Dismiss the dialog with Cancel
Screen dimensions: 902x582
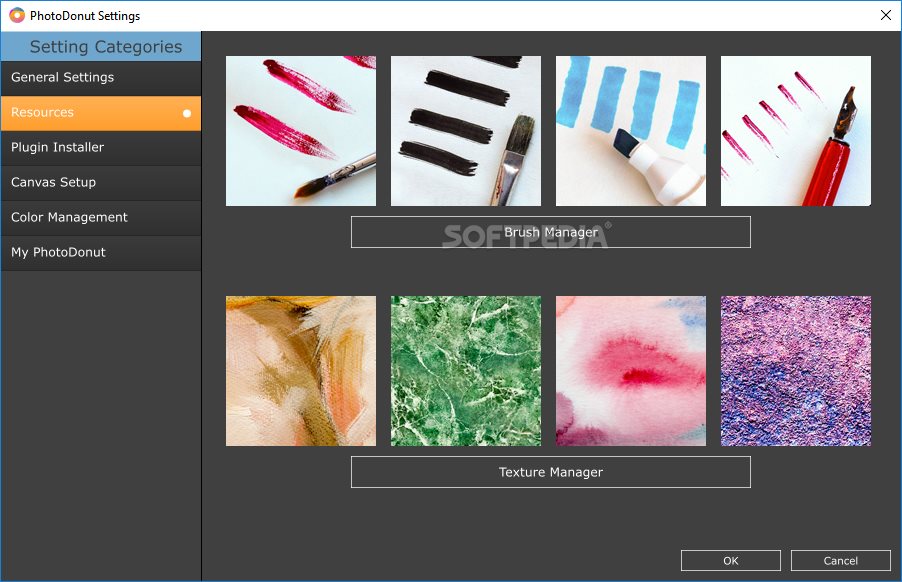point(840,561)
